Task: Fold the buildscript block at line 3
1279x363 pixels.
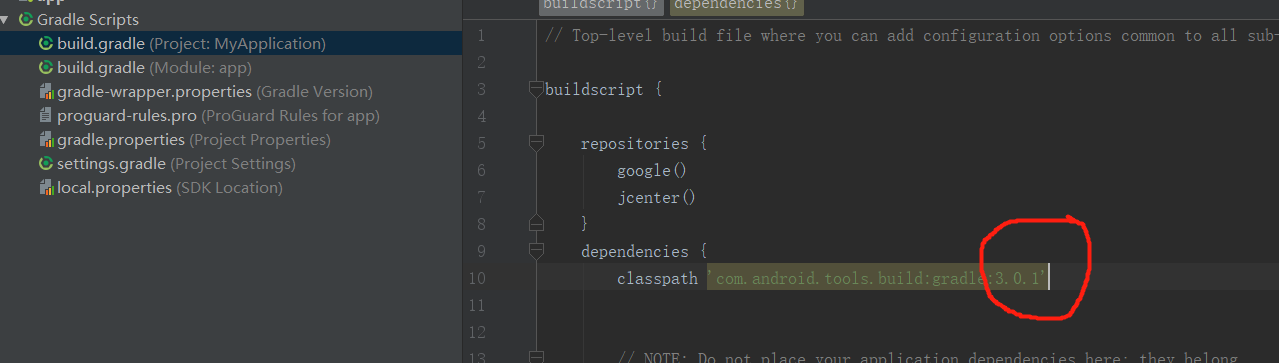Action: point(536,90)
